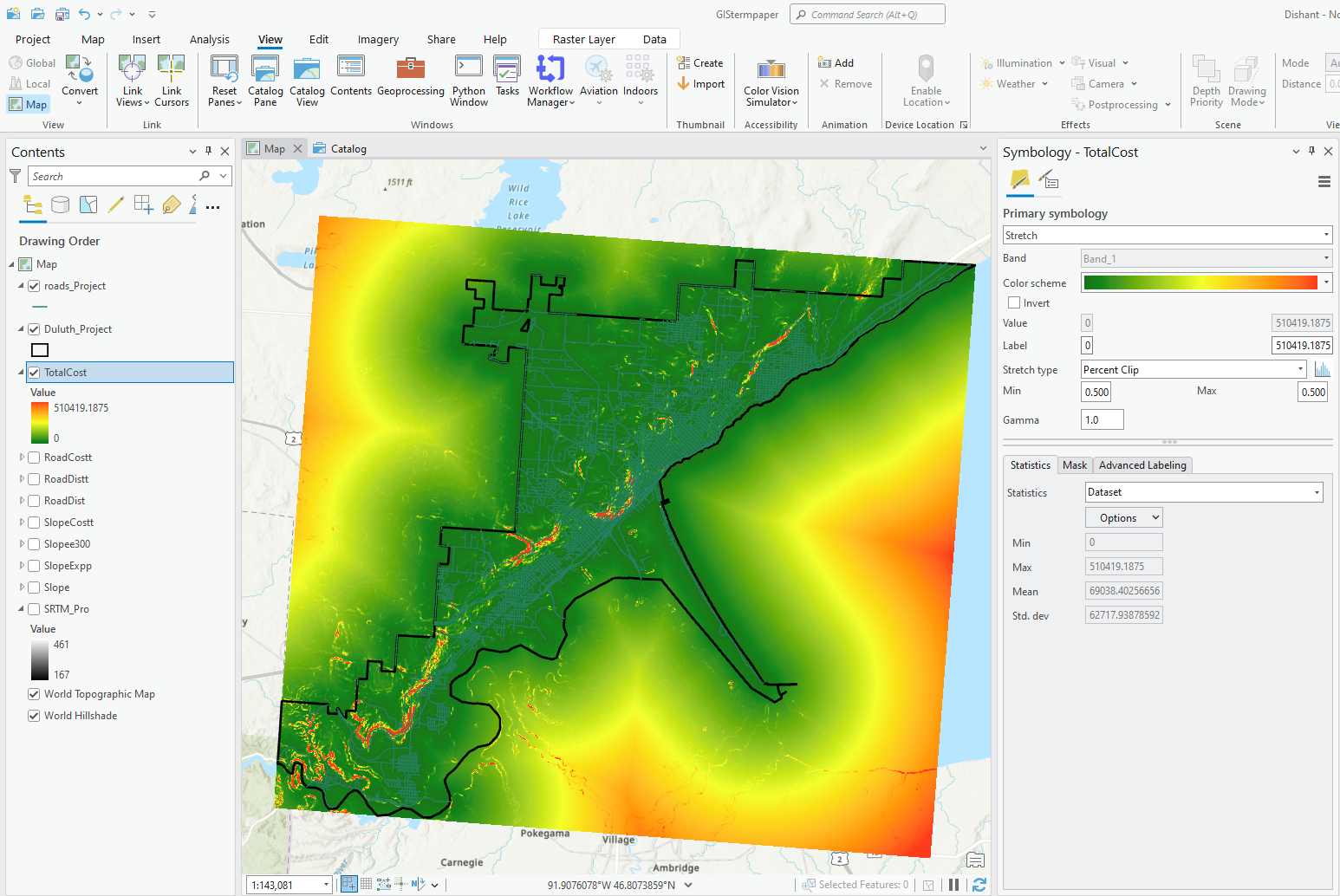Open the Options dropdown button
This screenshot has height=896, width=1340.
1124,517
